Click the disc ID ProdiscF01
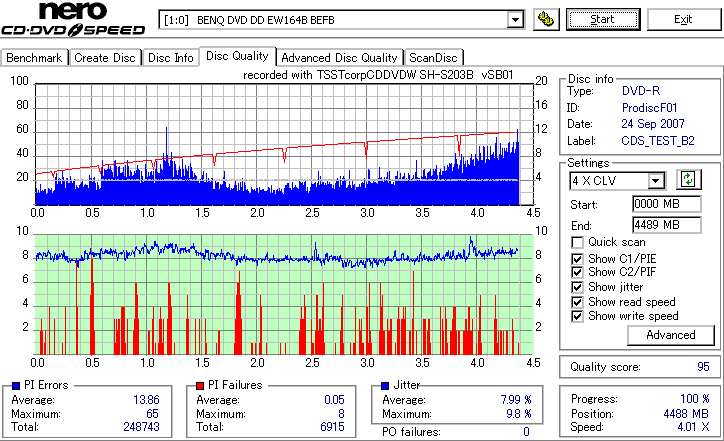724x441 pixels. [649, 108]
